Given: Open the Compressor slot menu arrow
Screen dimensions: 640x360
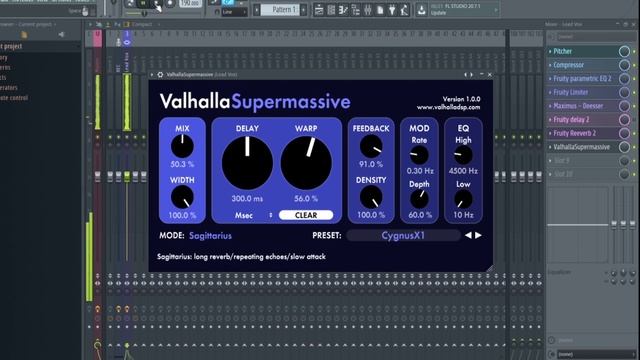Looking at the screenshot, I should tap(550, 65).
